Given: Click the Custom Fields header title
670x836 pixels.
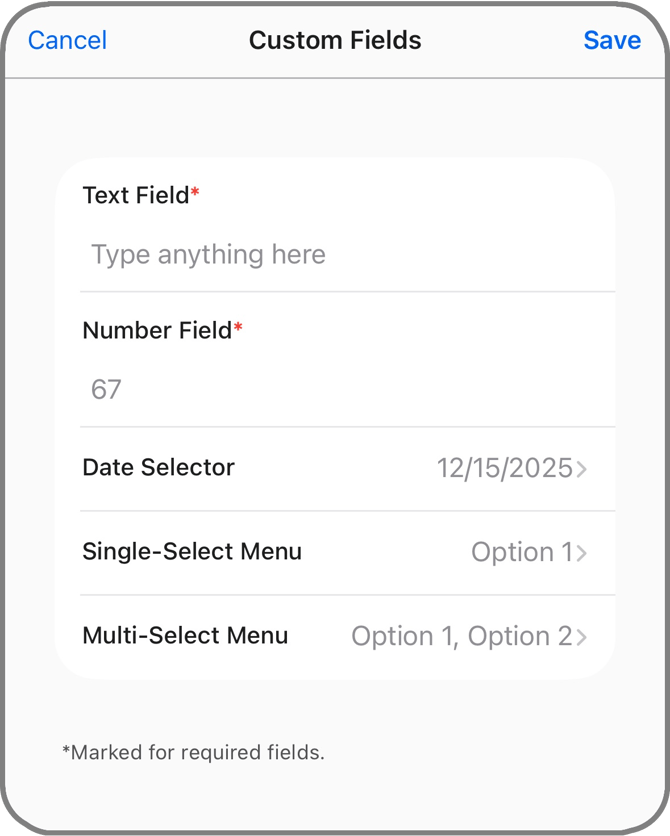Looking at the screenshot, I should point(335,40).
